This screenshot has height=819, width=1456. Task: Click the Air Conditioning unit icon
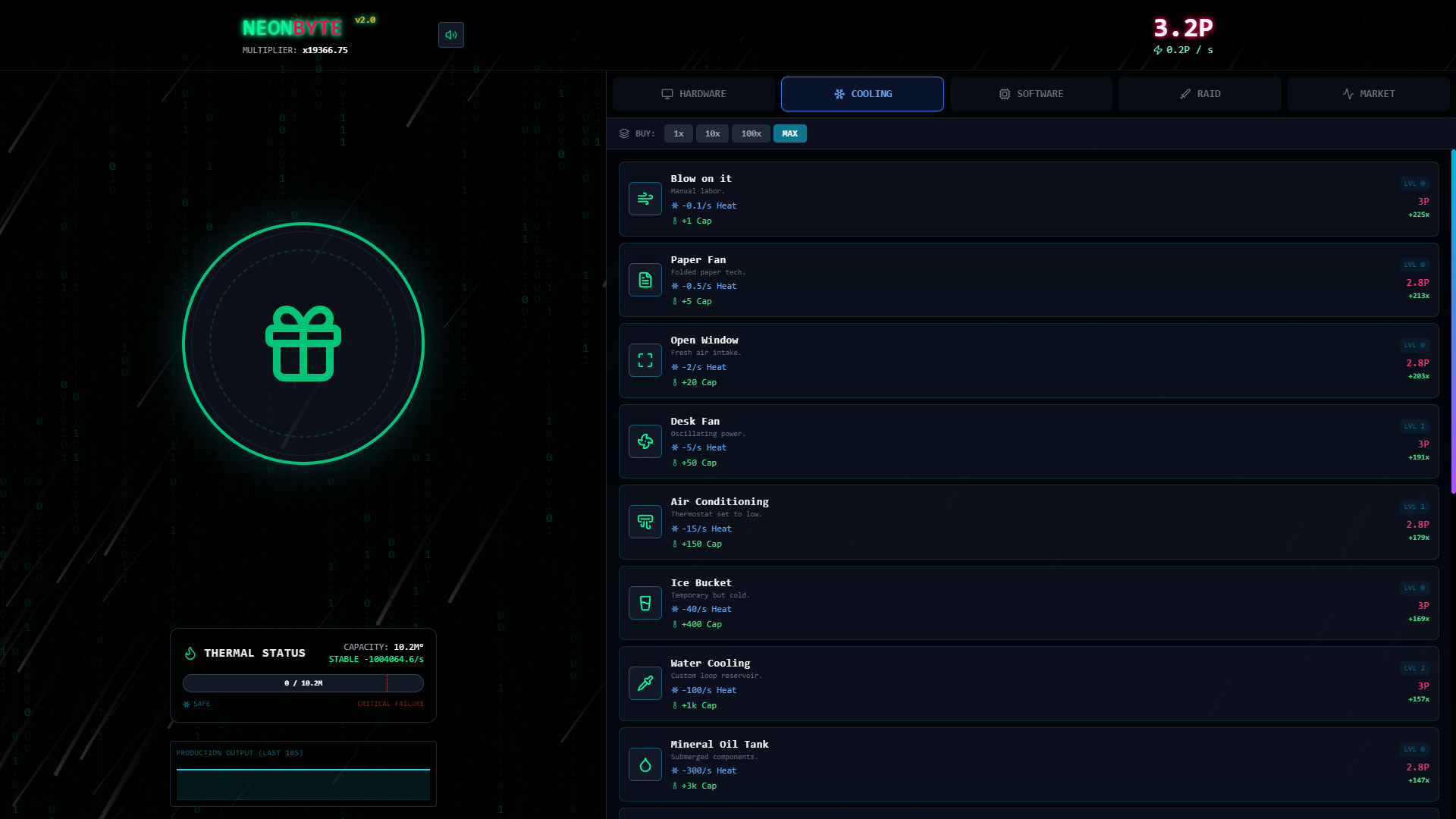tap(645, 522)
